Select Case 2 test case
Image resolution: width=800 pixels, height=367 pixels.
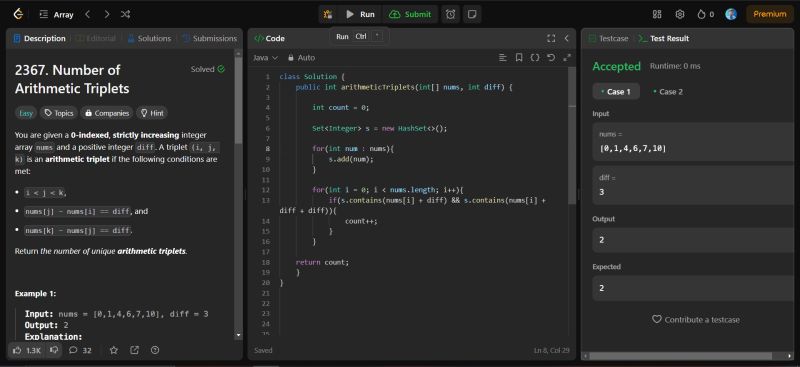tap(668, 91)
